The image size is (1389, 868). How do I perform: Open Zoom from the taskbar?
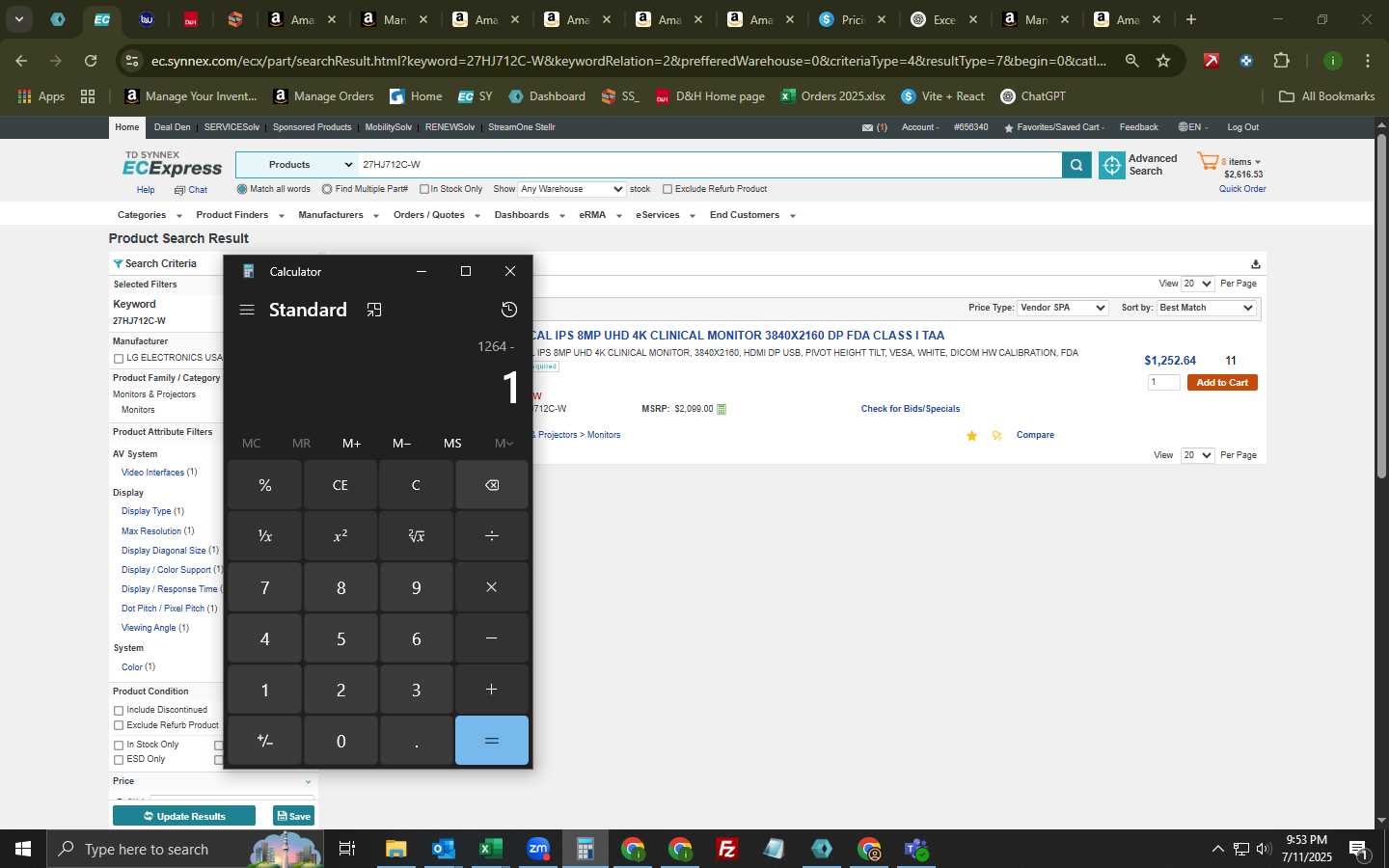pos(538,849)
